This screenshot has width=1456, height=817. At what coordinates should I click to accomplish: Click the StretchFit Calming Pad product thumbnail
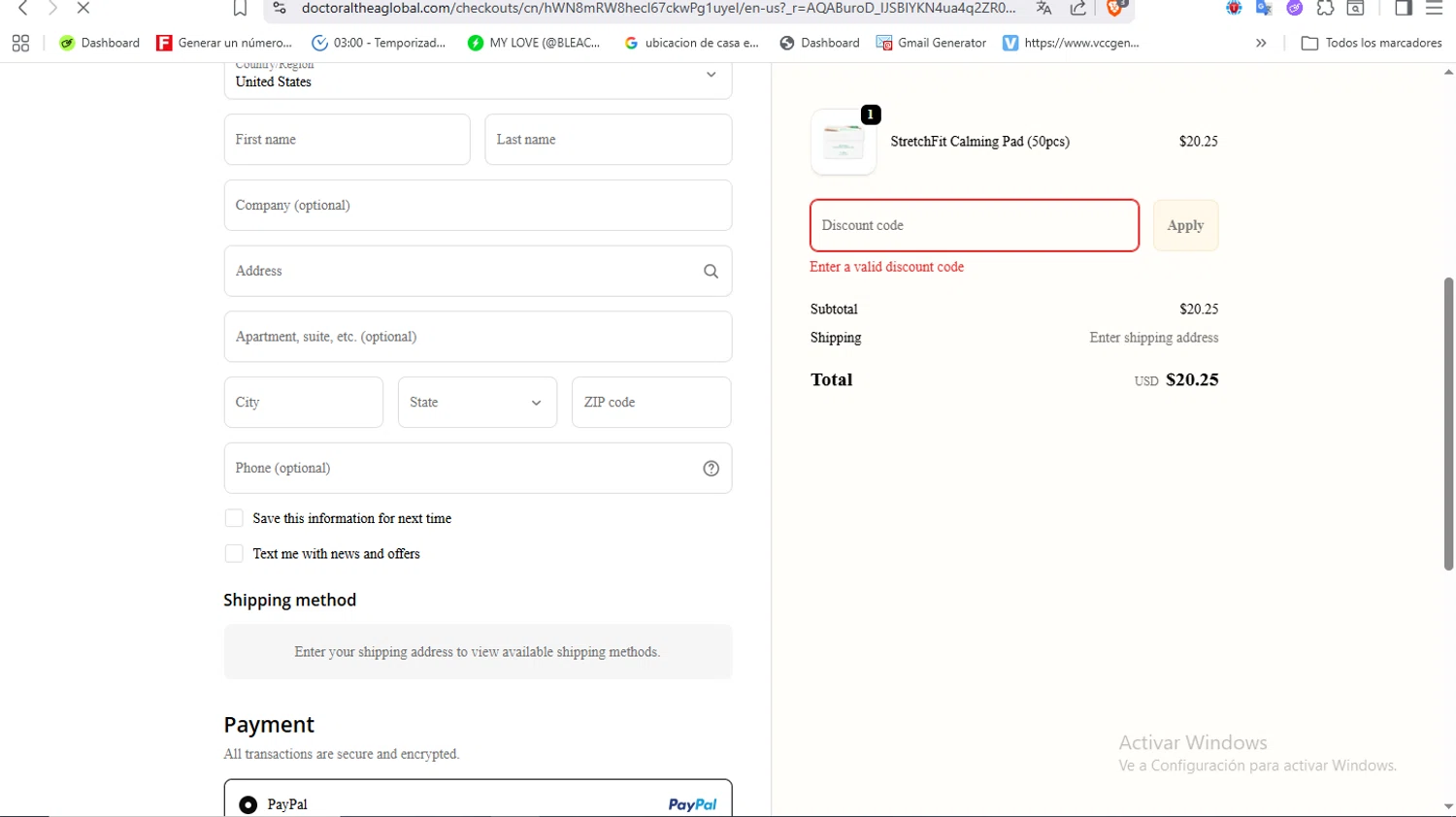[844, 142]
